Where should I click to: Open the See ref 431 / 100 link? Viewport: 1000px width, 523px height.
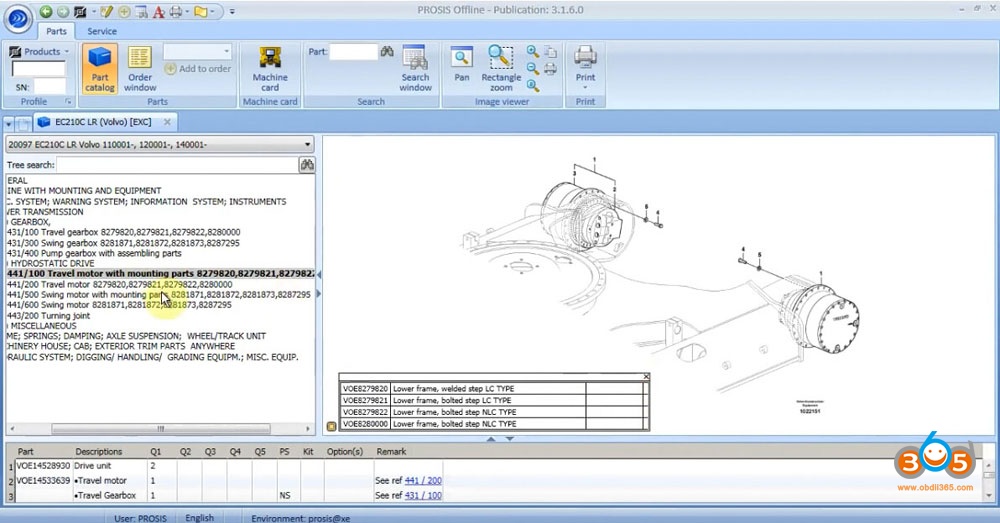421,495
